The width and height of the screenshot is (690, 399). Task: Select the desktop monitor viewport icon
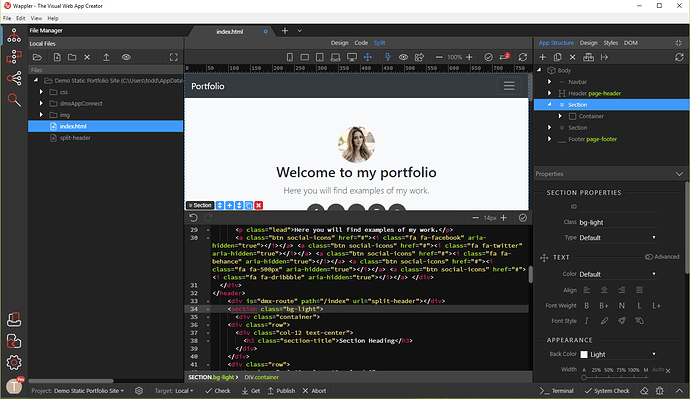tap(352, 57)
